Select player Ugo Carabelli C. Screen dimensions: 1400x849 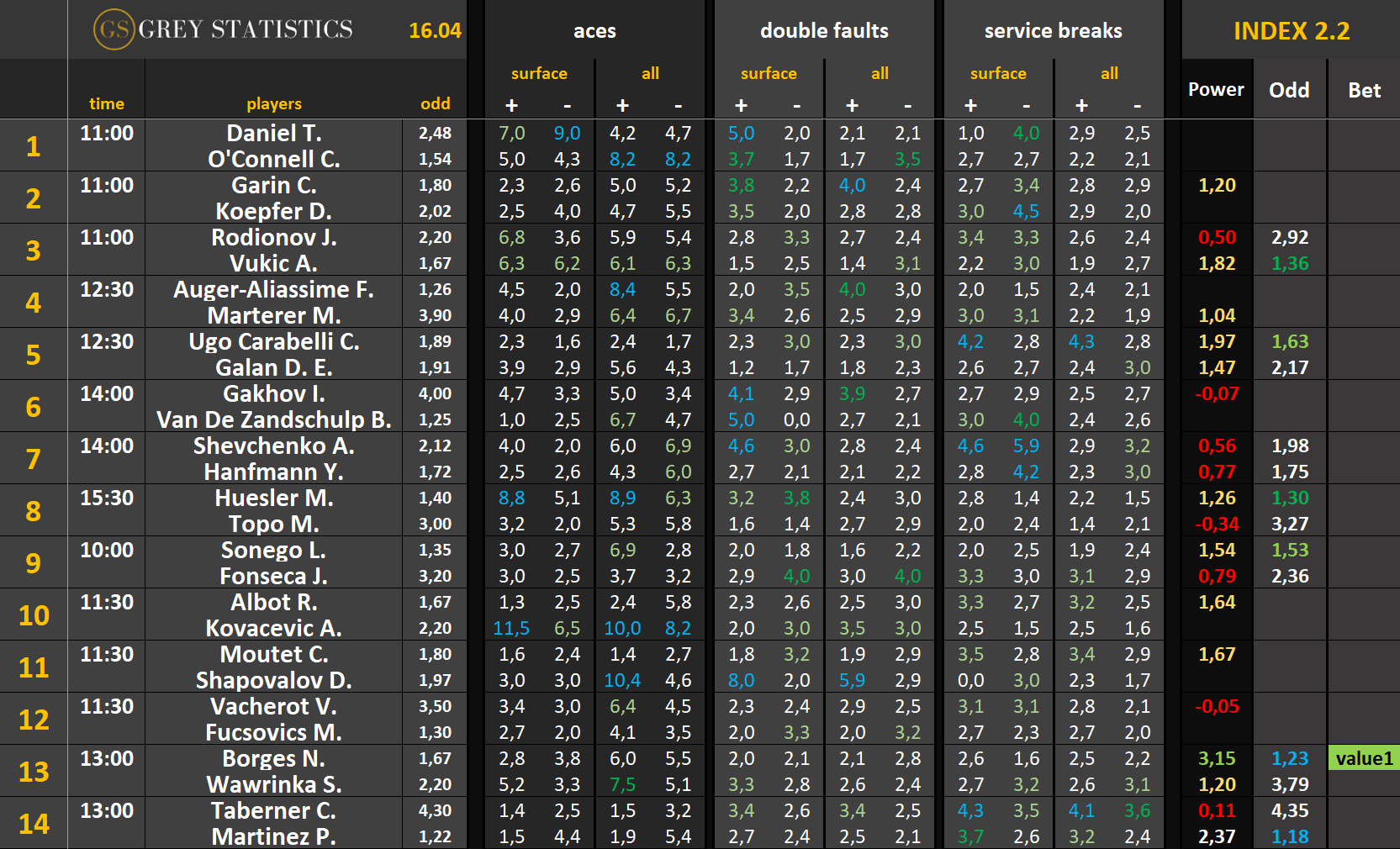(x=274, y=341)
